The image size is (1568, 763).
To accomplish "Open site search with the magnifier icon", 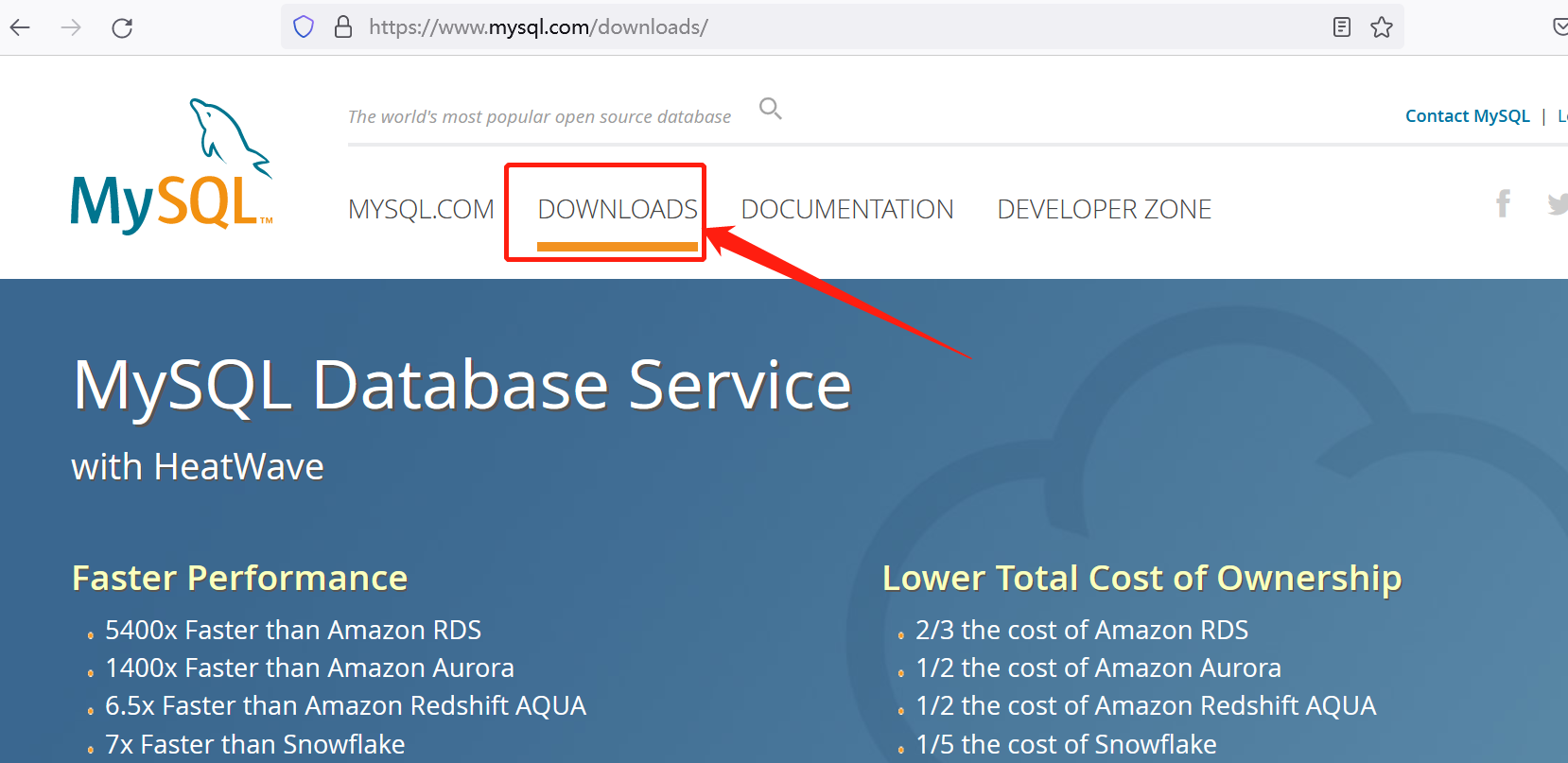I will tap(771, 109).
